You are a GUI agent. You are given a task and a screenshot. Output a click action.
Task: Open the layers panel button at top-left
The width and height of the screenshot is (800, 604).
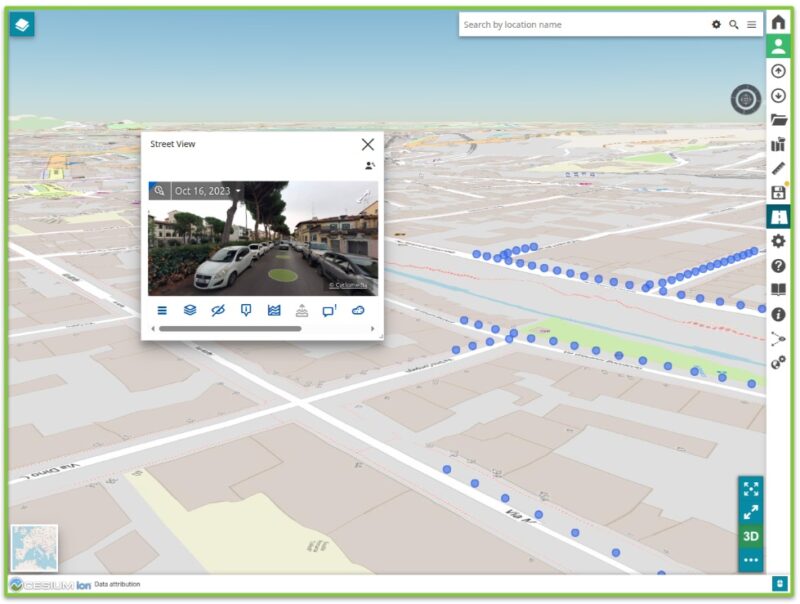click(22, 24)
